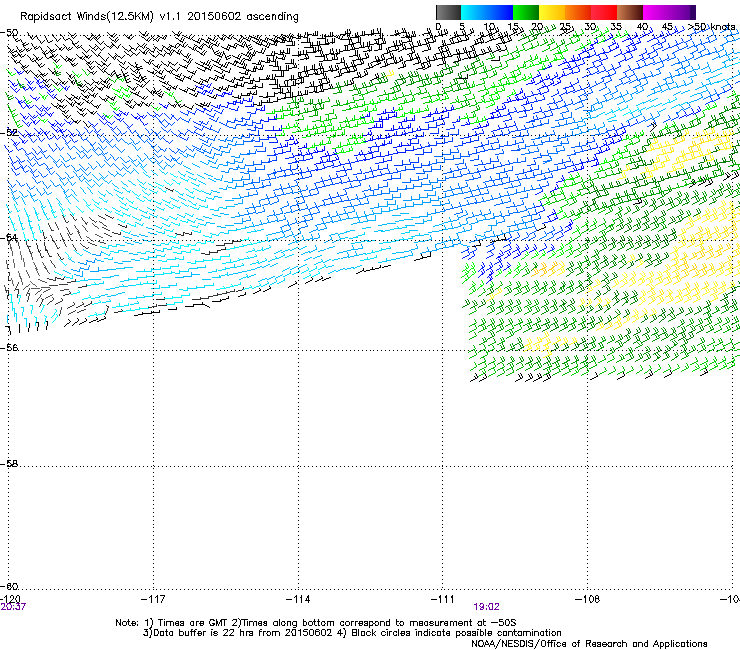The image size is (740, 650).
Task: Click the -56 latitude axis label
Action: click(9, 347)
